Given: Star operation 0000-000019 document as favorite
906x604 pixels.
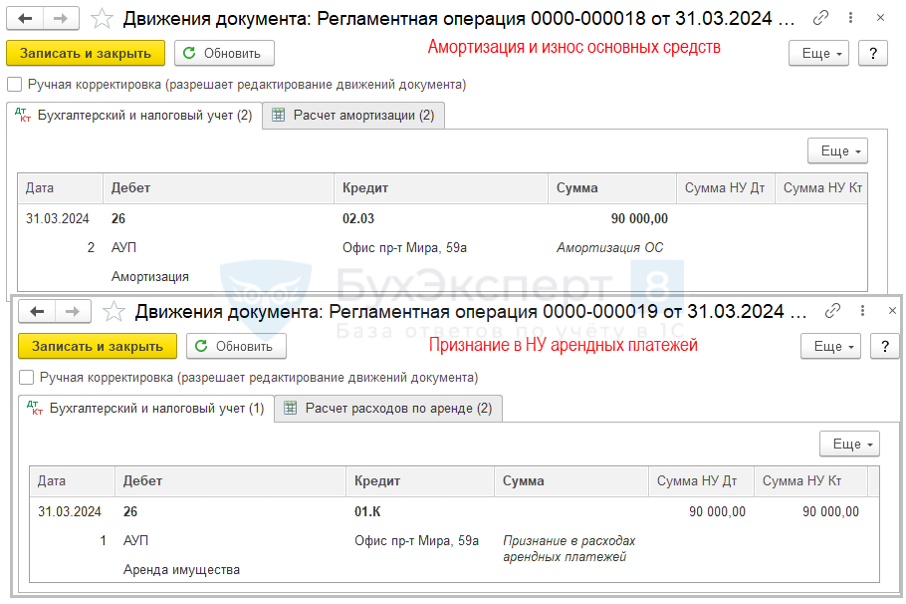Looking at the screenshot, I should point(114,311).
